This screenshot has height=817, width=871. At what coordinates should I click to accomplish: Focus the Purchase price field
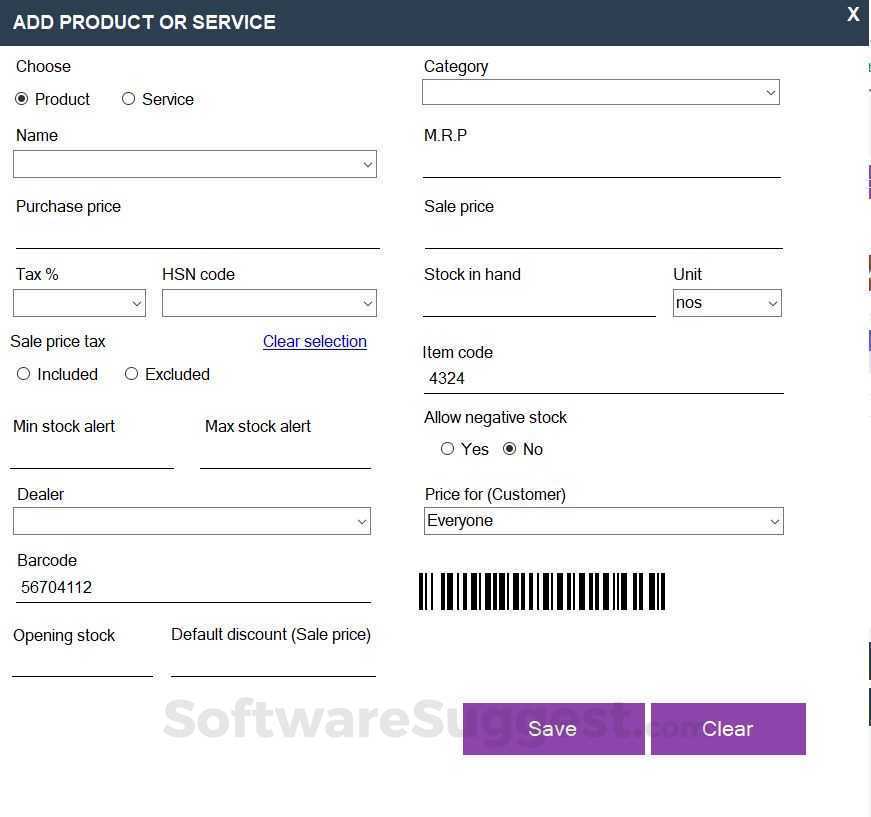point(197,236)
